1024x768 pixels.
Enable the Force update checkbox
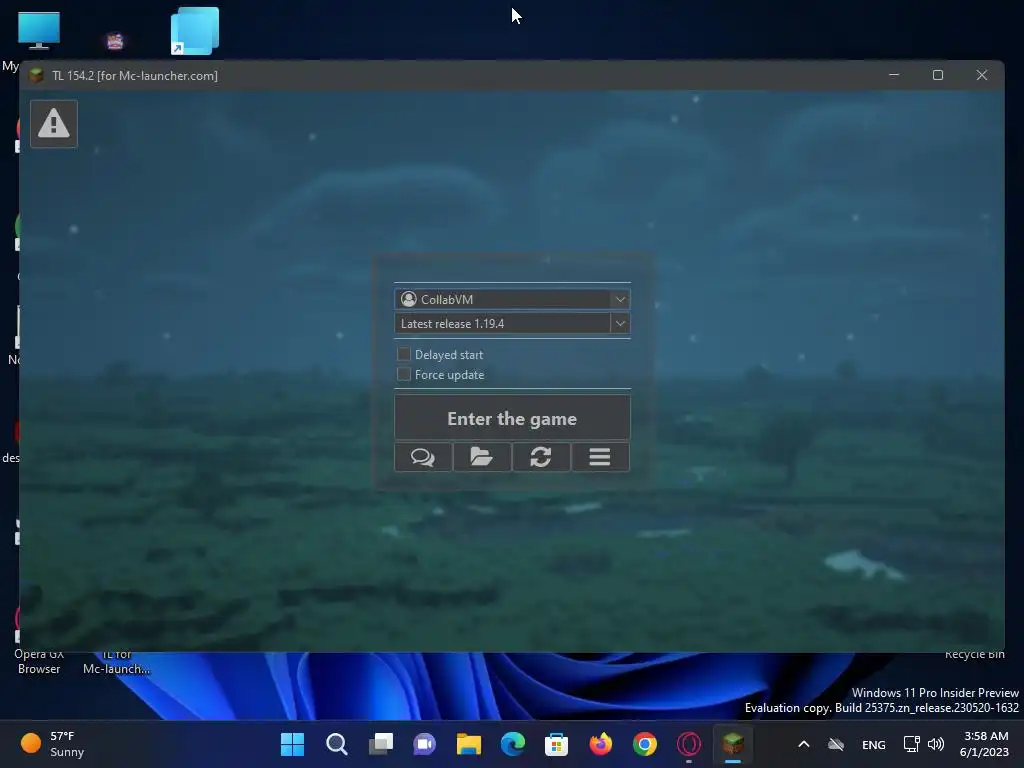pos(404,374)
